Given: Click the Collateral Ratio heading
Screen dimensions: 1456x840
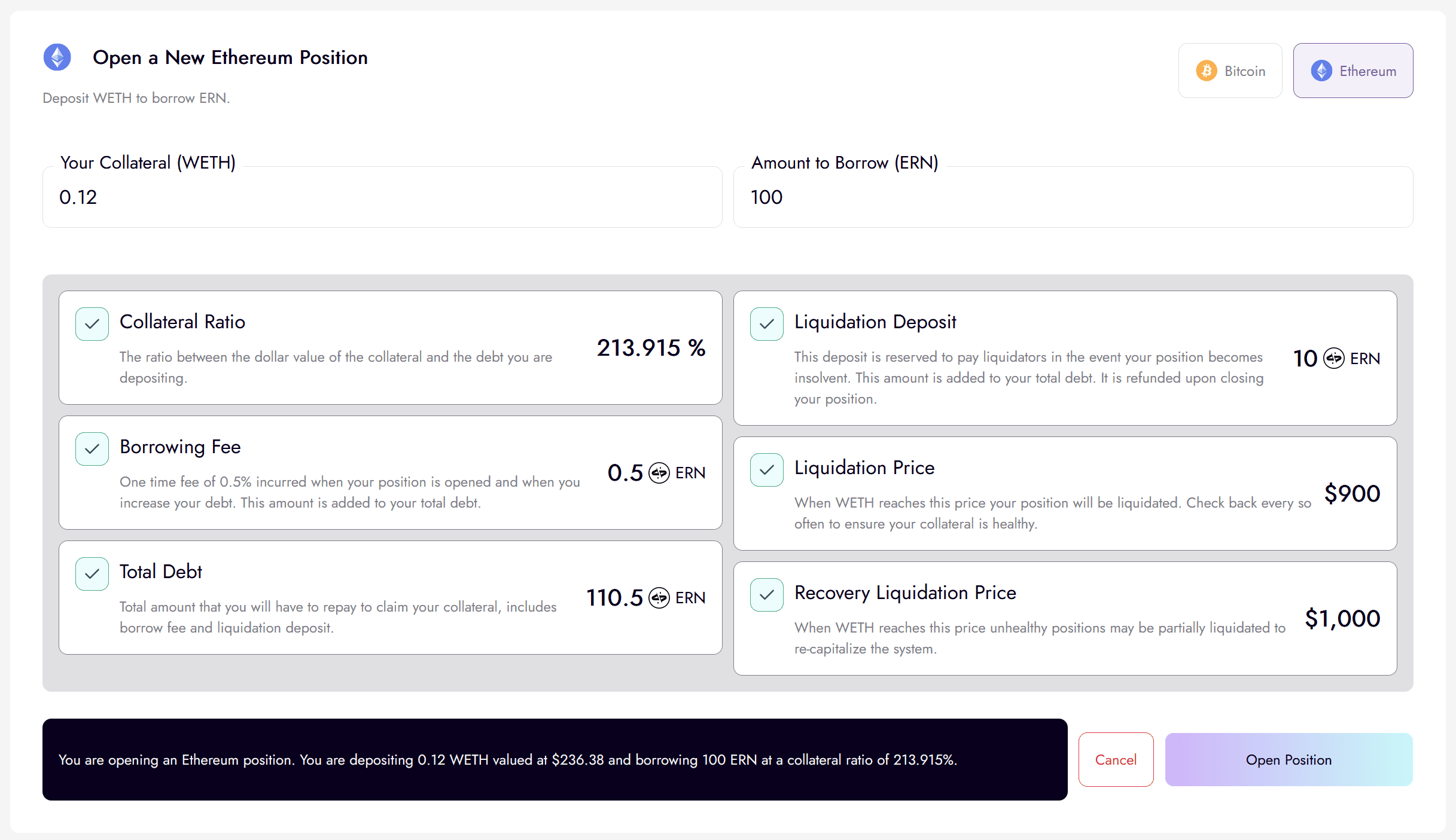Looking at the screenshot, I should click(182, 322).
